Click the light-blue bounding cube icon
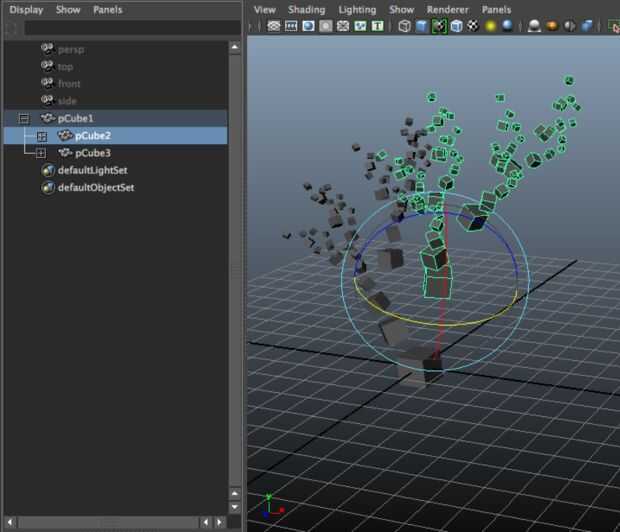620x532 pixels. pyautogui.click(x=456, y=26)
